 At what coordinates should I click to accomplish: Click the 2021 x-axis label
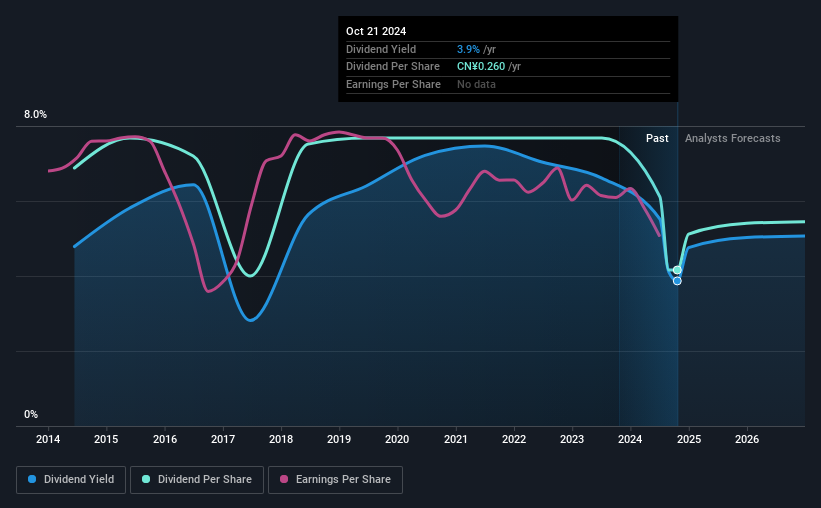456,439
